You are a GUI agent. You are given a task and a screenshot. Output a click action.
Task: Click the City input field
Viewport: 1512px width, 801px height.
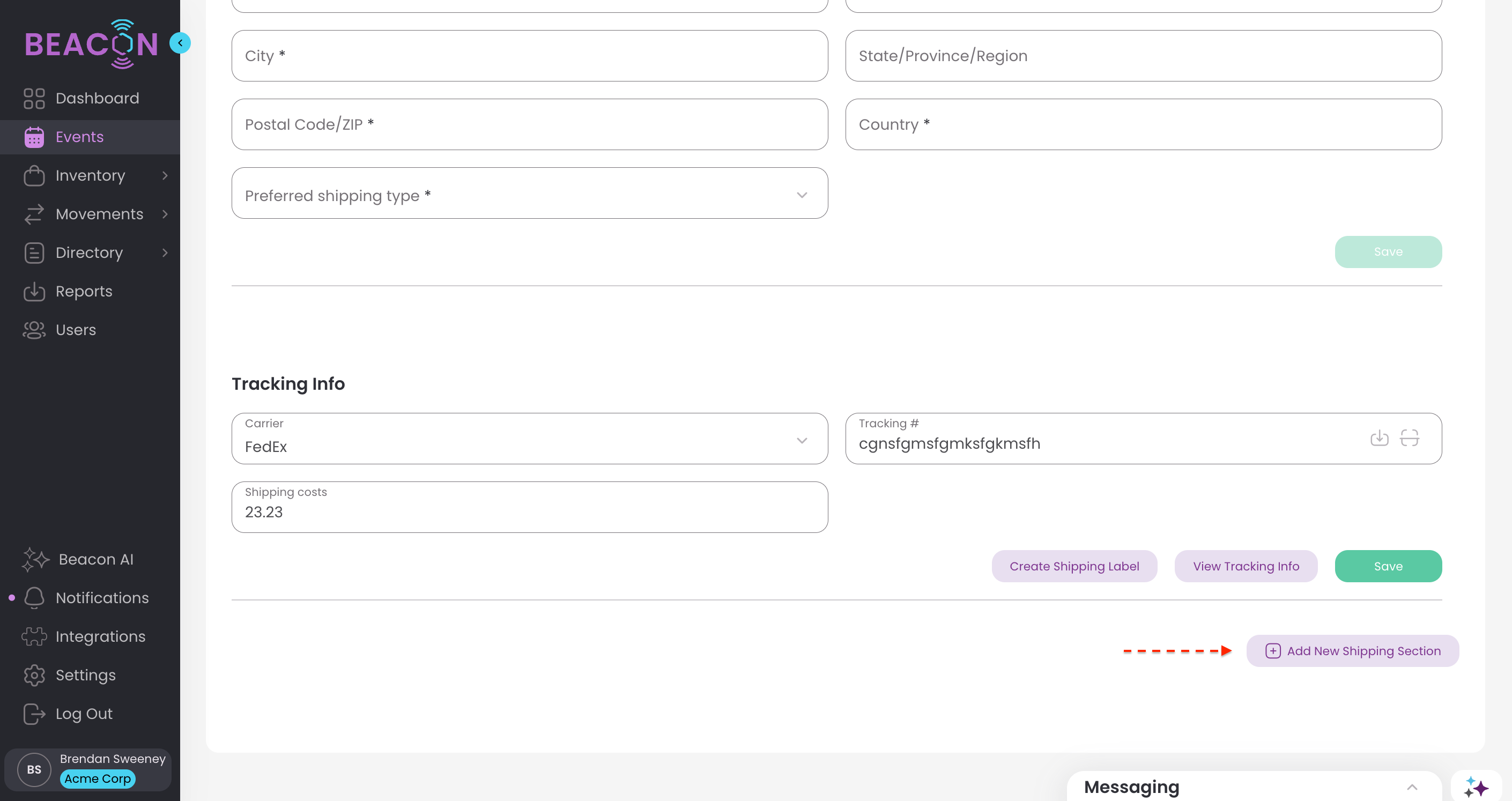(x=529, y=56)
